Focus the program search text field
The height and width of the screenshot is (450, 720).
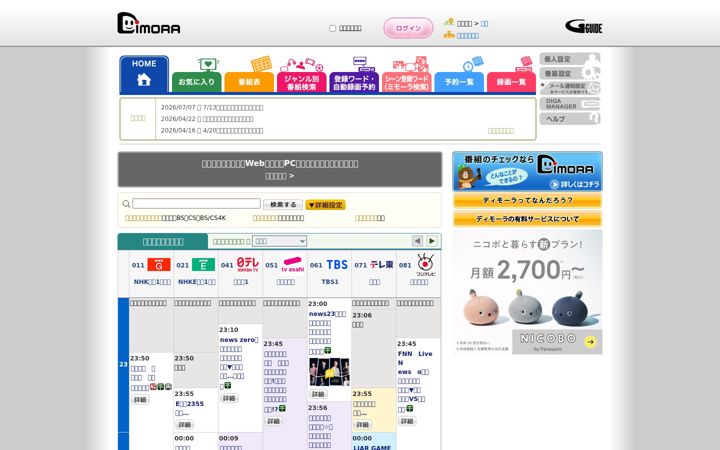point(197,203)
